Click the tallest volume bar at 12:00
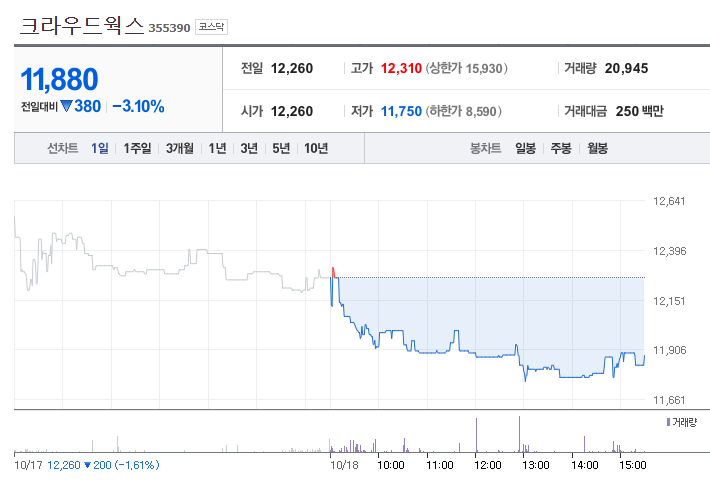 pos(476,435)
